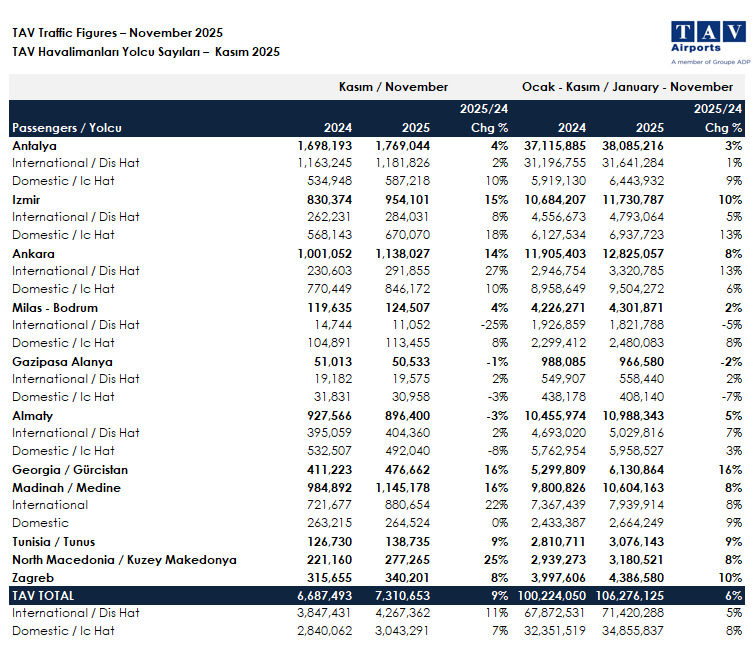Click the 'Ankara' row label
This screenshot has width=754, height=651.
(x=33, y=253)
